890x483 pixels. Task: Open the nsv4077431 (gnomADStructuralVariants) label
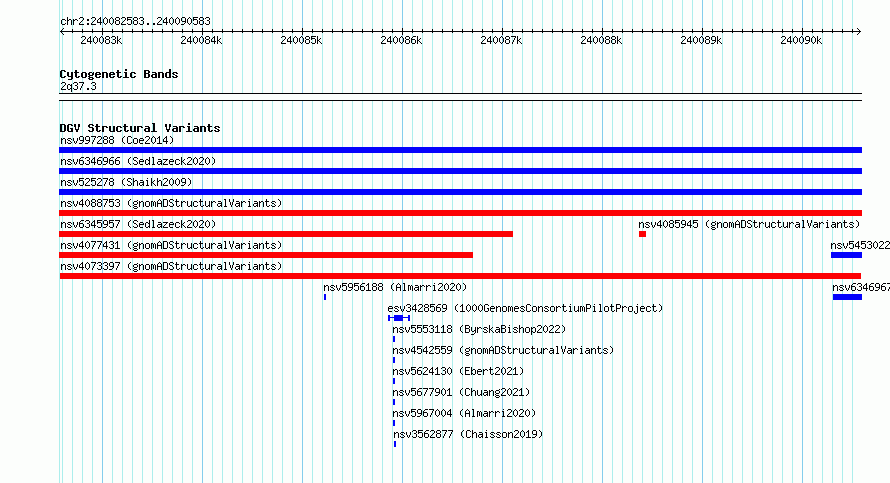171,245
